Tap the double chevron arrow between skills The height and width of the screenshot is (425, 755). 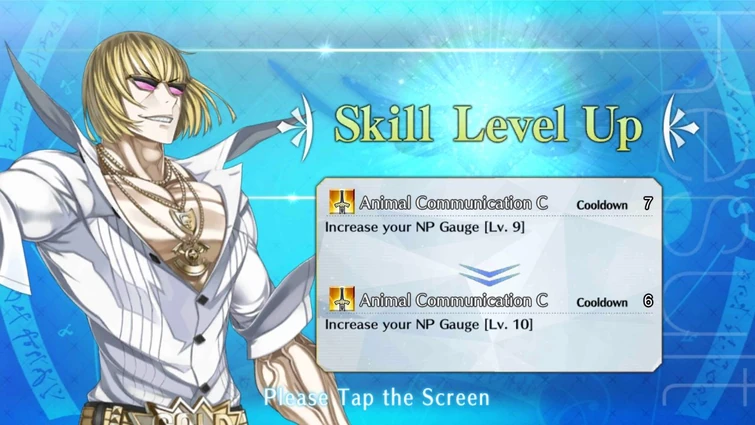coord(489,274)
